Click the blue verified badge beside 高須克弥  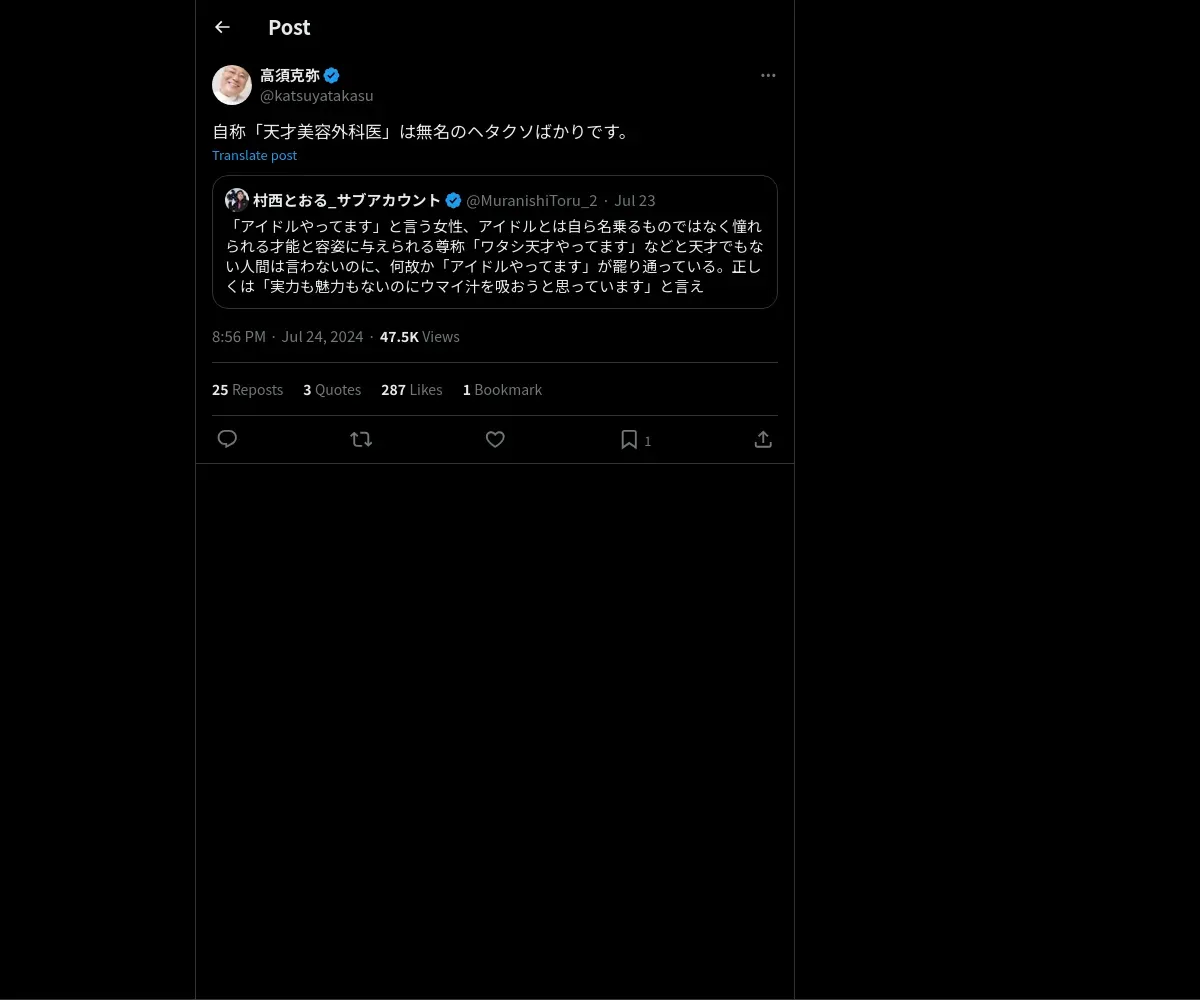(332, 75)
